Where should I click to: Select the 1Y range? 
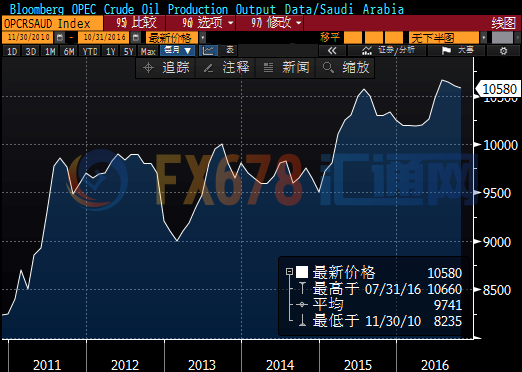point(110,51)
